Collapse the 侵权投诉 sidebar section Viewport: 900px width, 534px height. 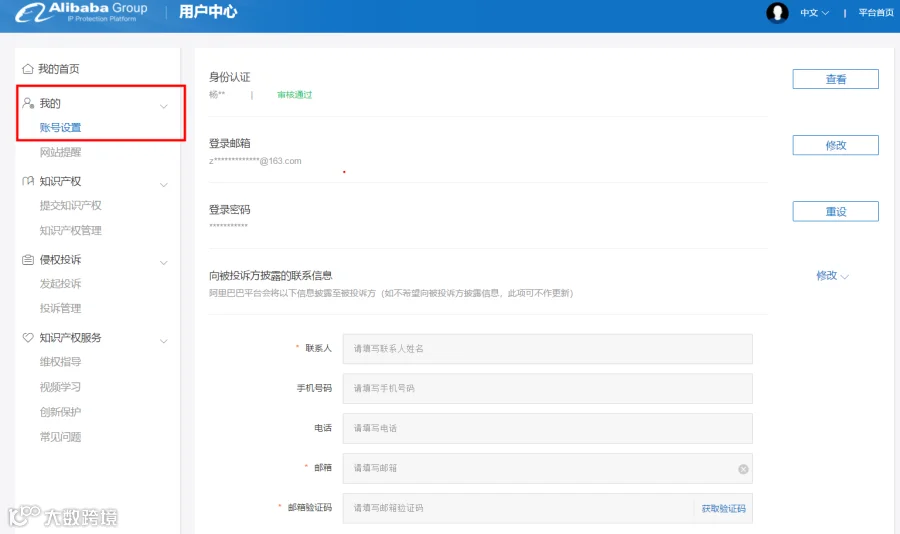pos(164,262)
